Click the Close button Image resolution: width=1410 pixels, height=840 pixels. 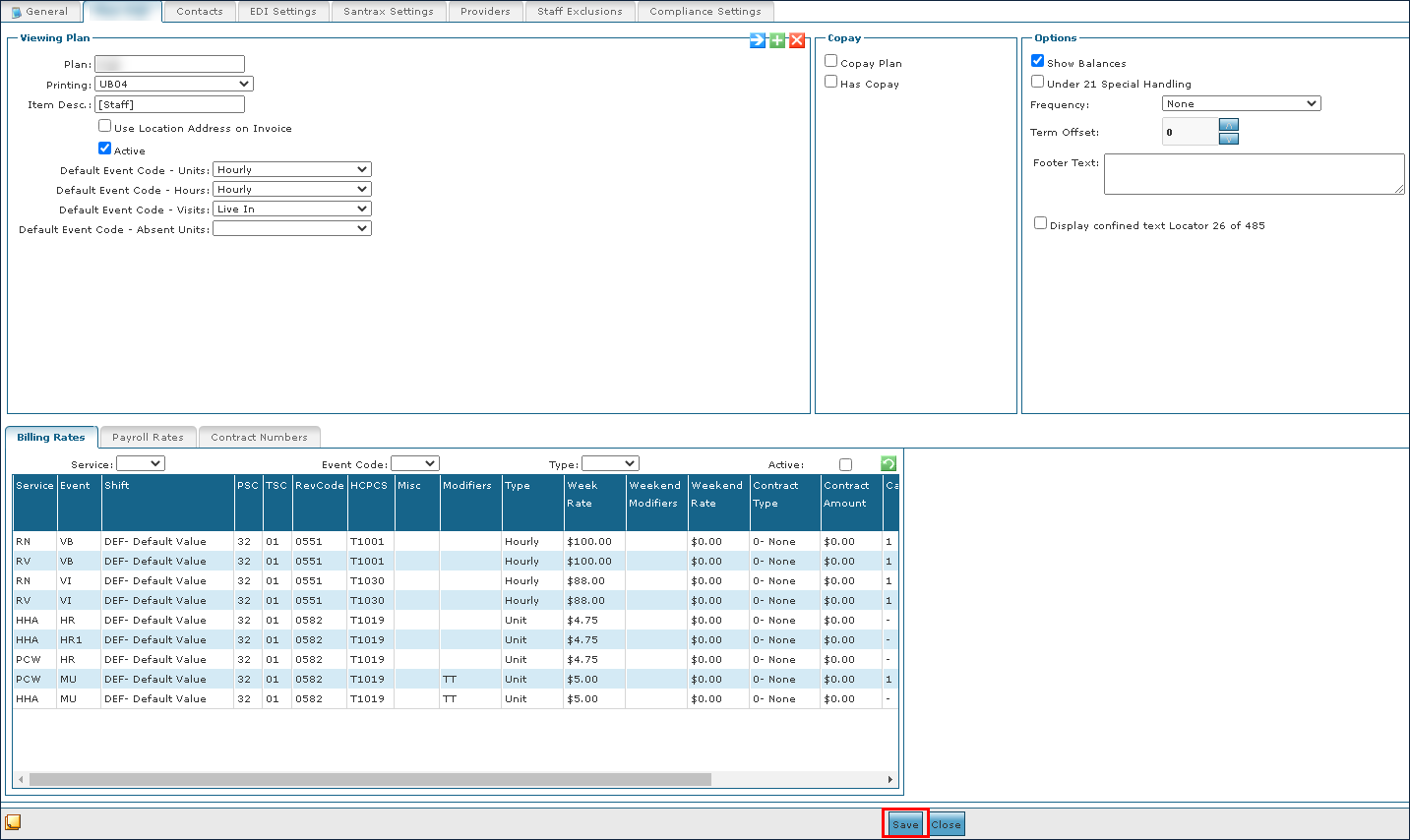[x=947, y=824]
